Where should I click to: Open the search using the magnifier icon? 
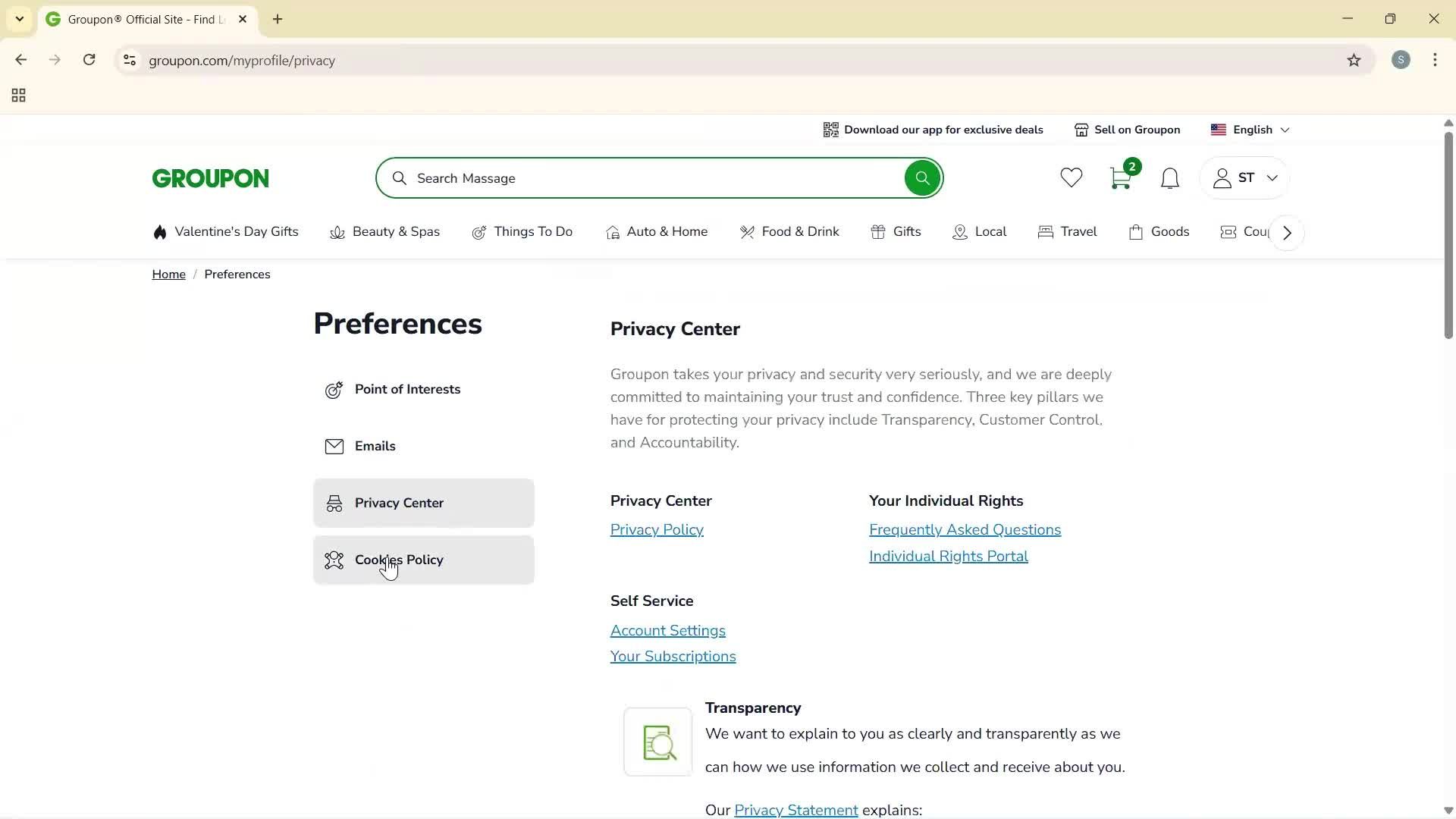[921, 177]
